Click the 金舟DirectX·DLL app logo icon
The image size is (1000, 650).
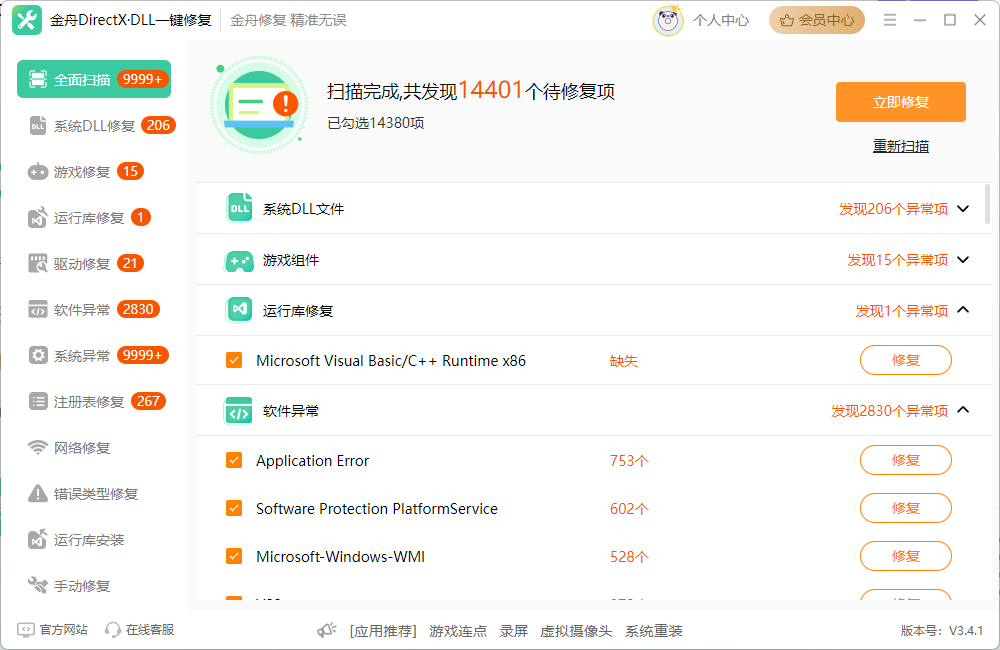coord(27,20)
